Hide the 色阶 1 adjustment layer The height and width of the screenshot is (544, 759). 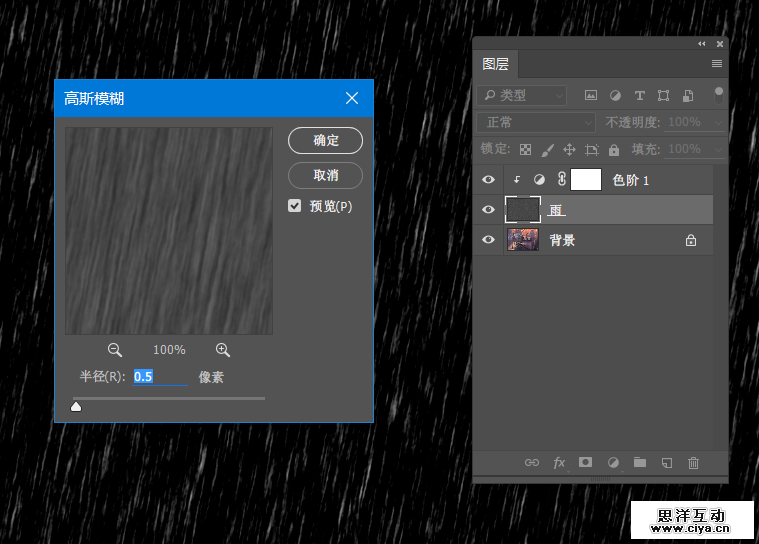488,180
